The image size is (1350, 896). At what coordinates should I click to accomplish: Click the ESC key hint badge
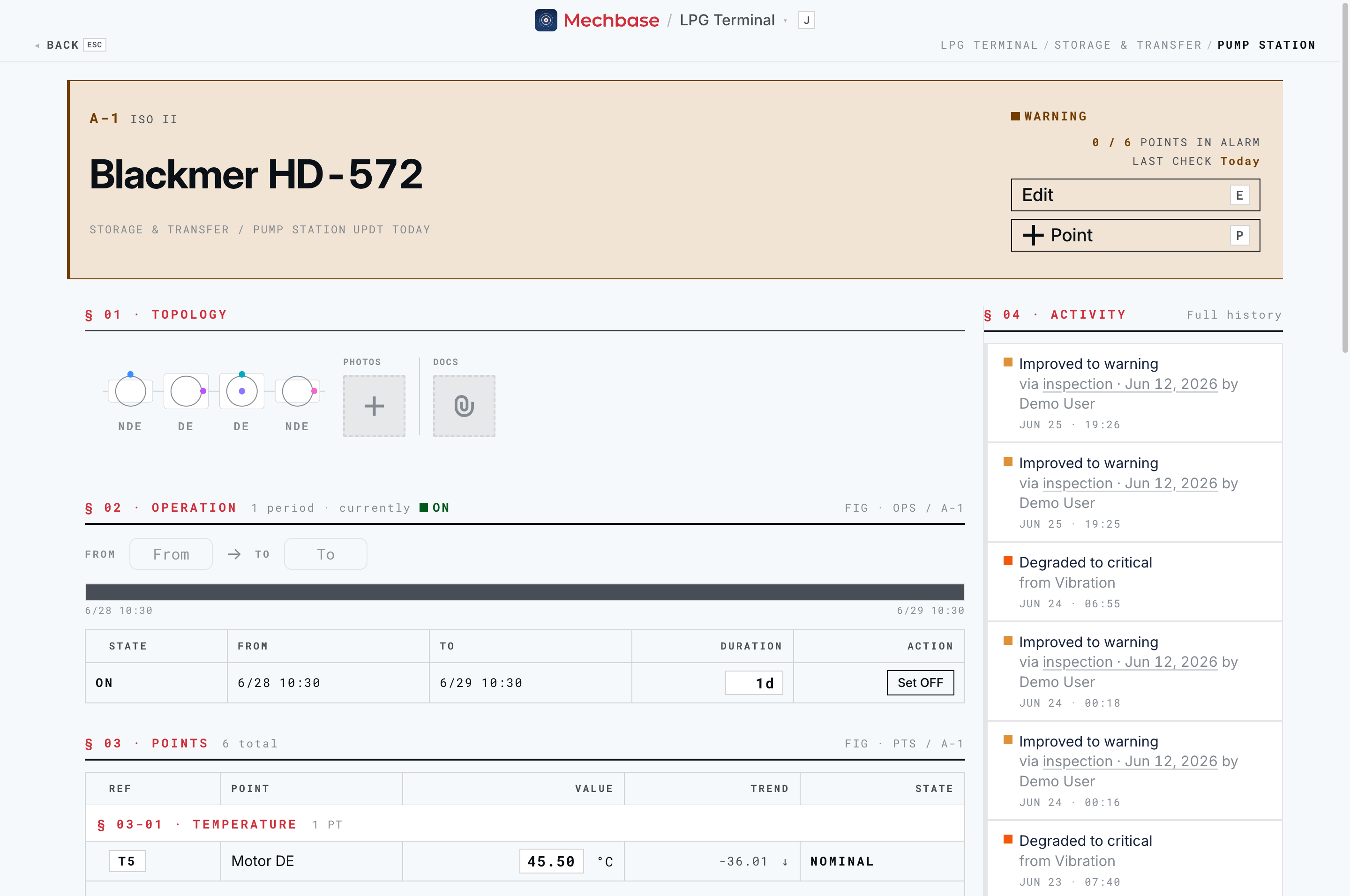tap(95, 45)
